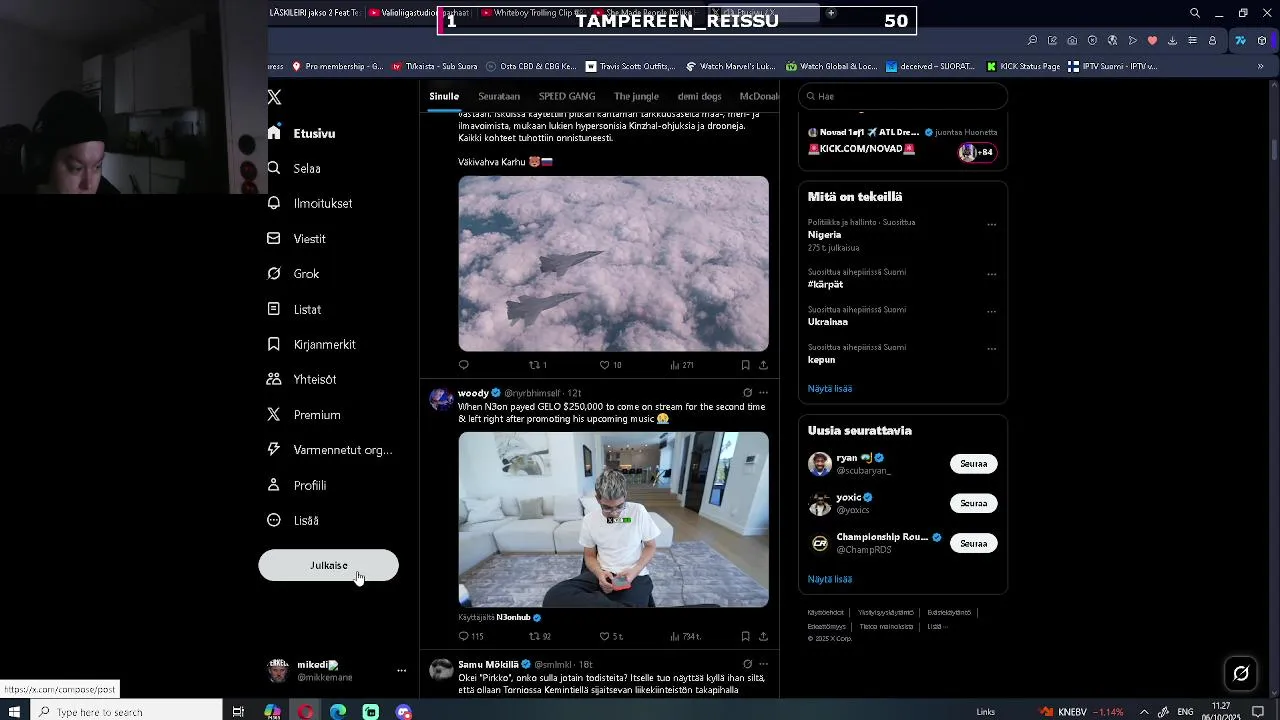Like woody's post with 5 t. likes
1280x720 pixels.
tap(611, 636)
